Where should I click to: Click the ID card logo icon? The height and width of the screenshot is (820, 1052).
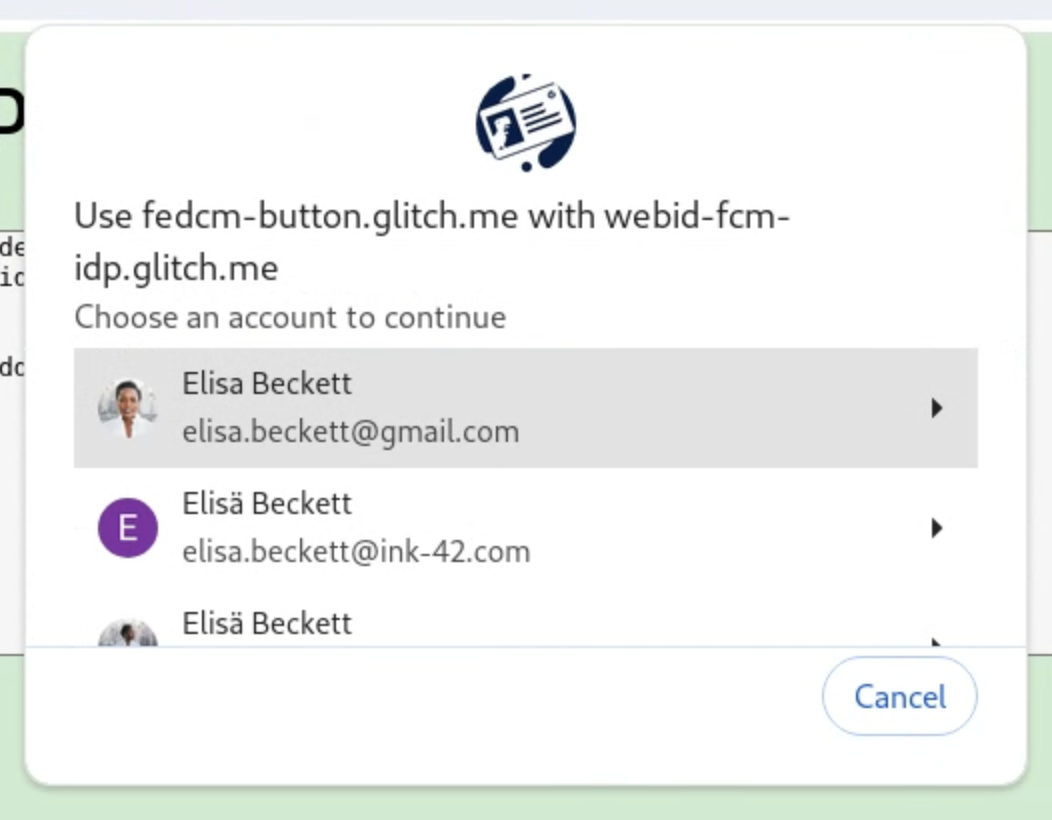[x=525, y=122]
